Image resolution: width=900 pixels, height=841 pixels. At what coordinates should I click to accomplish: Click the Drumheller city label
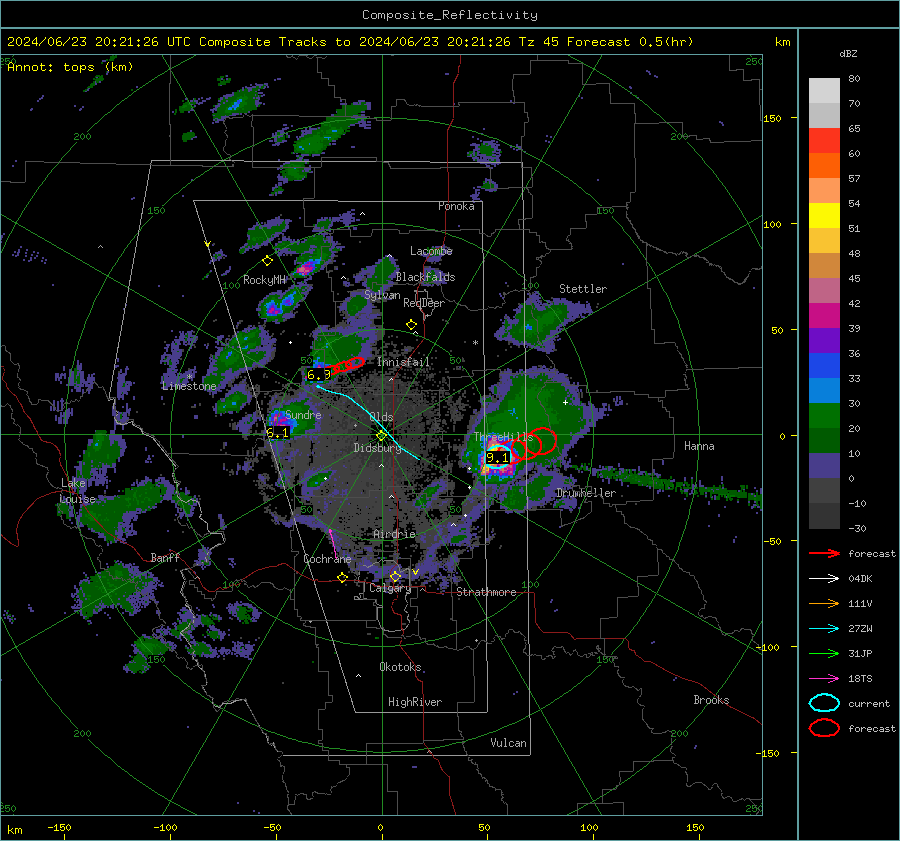pyautogui.click(x=586, y=493)
